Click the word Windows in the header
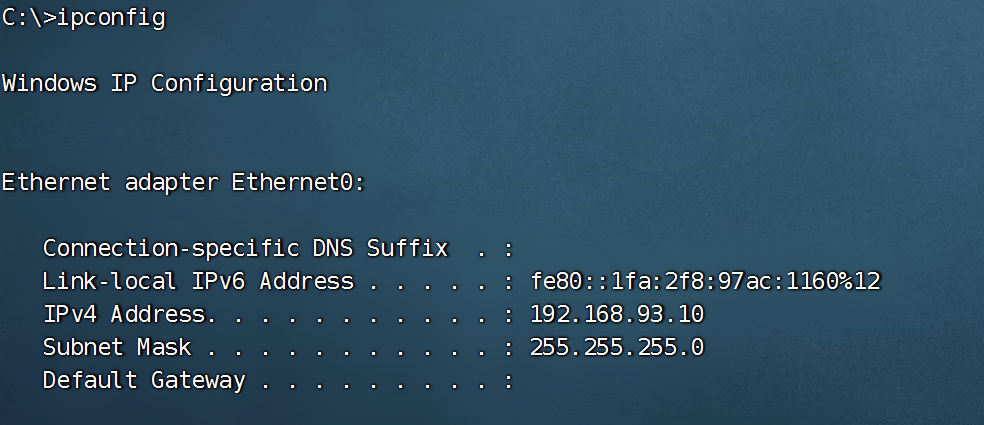This screenshot has height=425, width=984. tap(49, 83)
